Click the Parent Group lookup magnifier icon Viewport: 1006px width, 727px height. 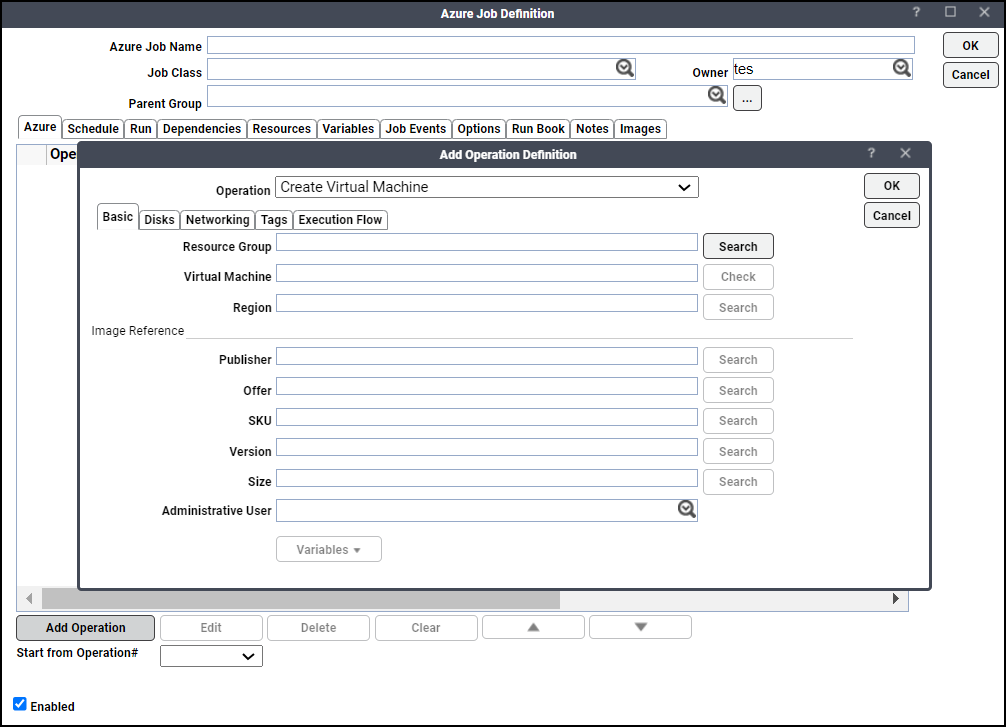click(717, 96)
